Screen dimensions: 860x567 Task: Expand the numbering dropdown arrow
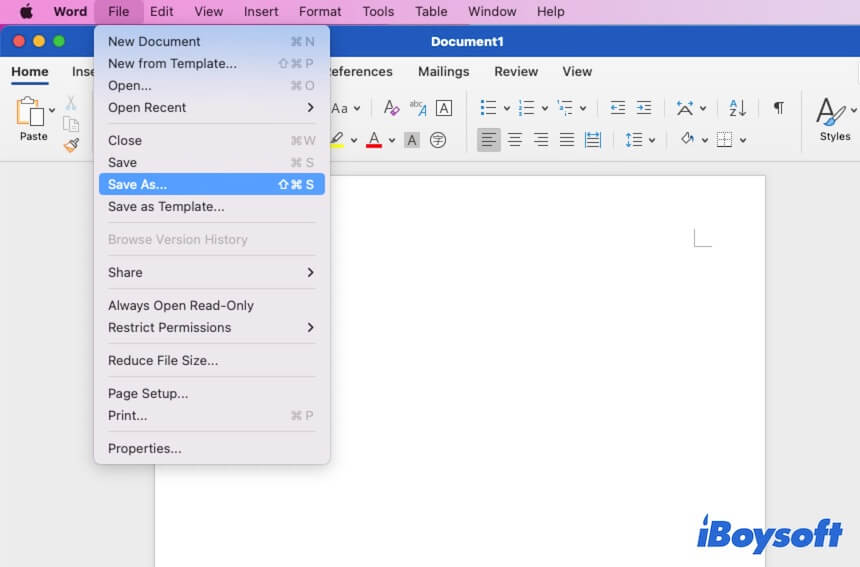(x=545, y=108)
